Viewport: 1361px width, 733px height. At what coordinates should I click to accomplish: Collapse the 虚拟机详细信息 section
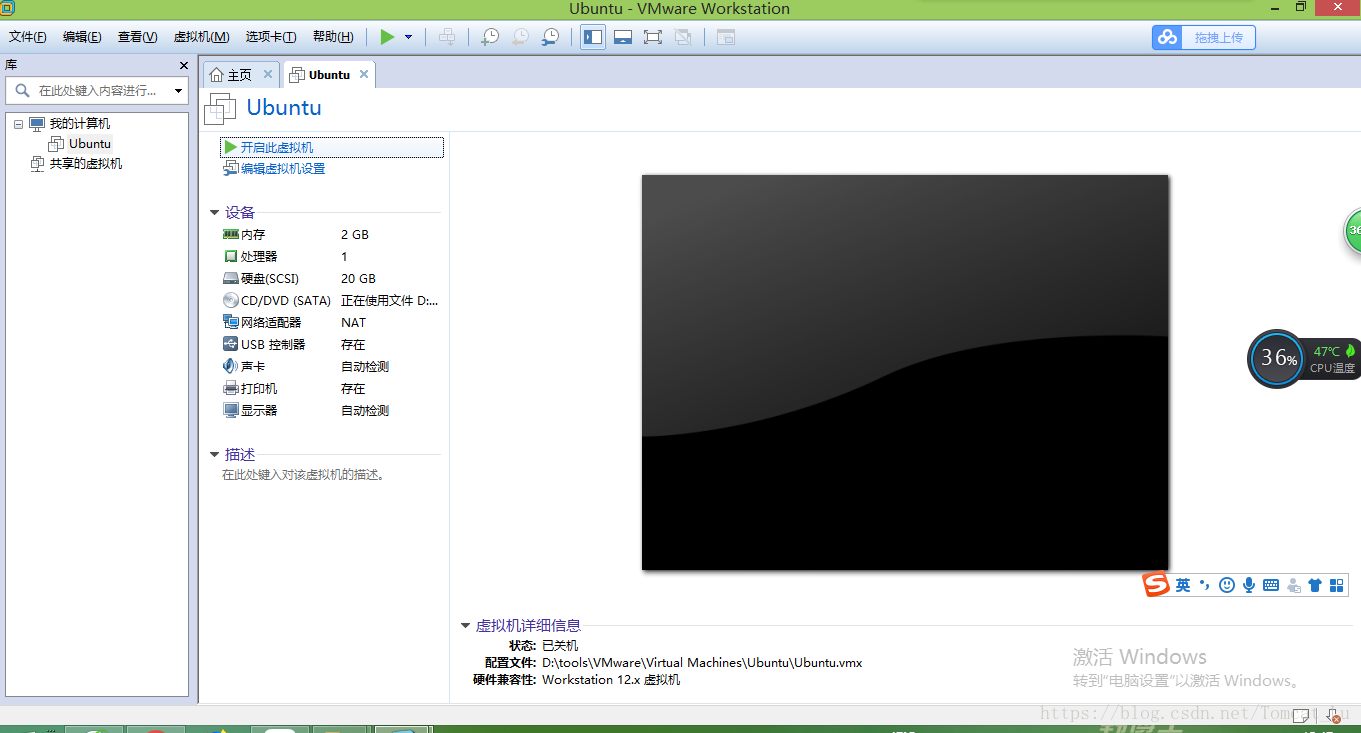click(465, 626)
